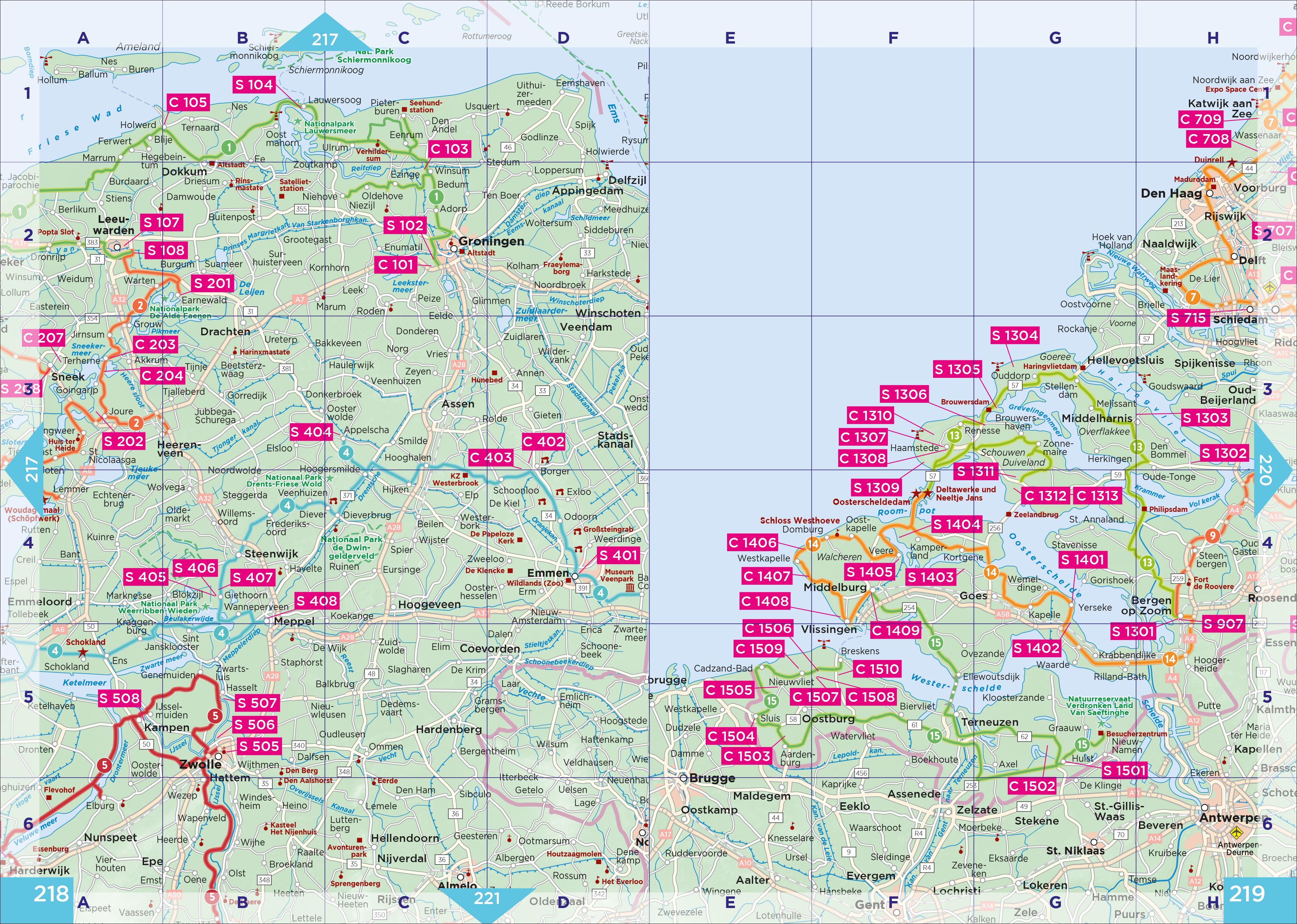Screen dimensions: 1297x924
Task: Click the Zwolle city label
Action: pyautogui.click(x=200, y=764)
